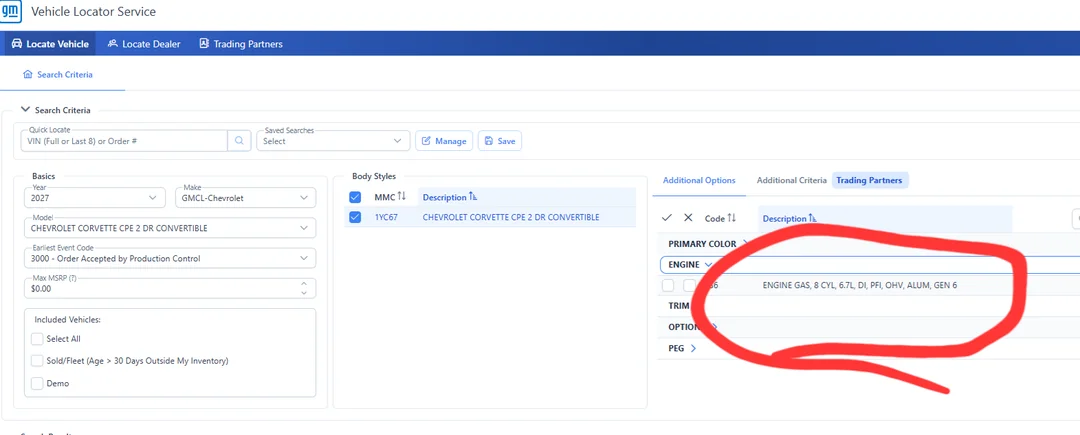Sort body styles by MMC column arrows

pyautogui.click(x=402, y=197)
